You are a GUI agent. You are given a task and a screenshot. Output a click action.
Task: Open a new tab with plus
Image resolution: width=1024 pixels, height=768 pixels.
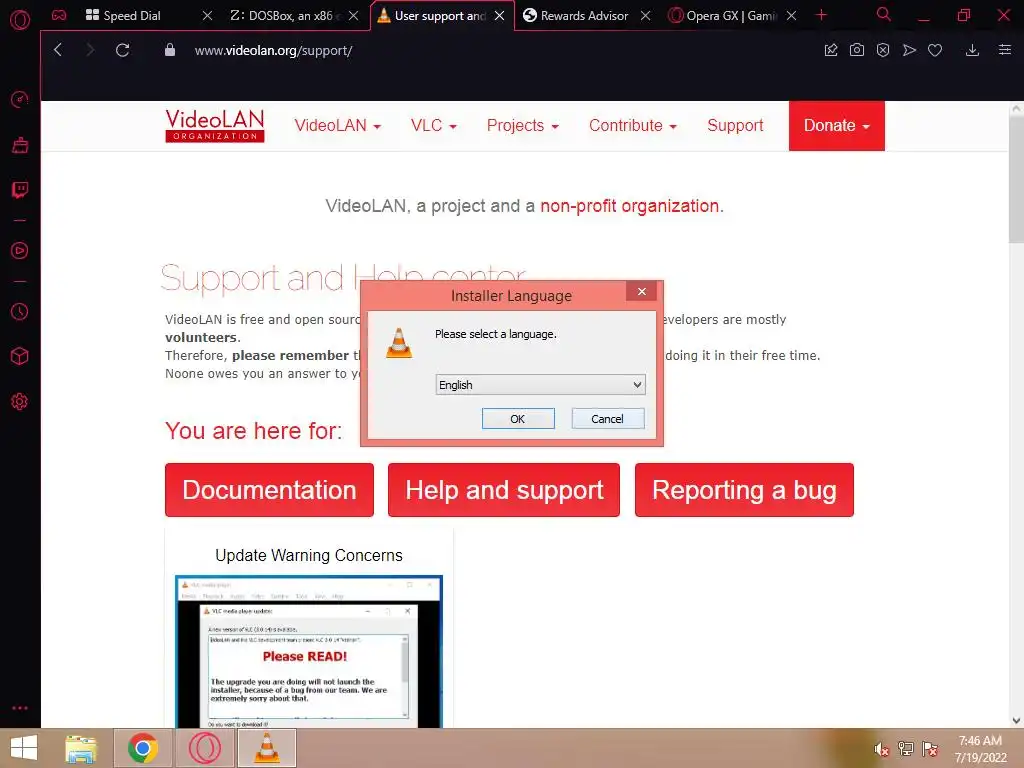point(822,15)
